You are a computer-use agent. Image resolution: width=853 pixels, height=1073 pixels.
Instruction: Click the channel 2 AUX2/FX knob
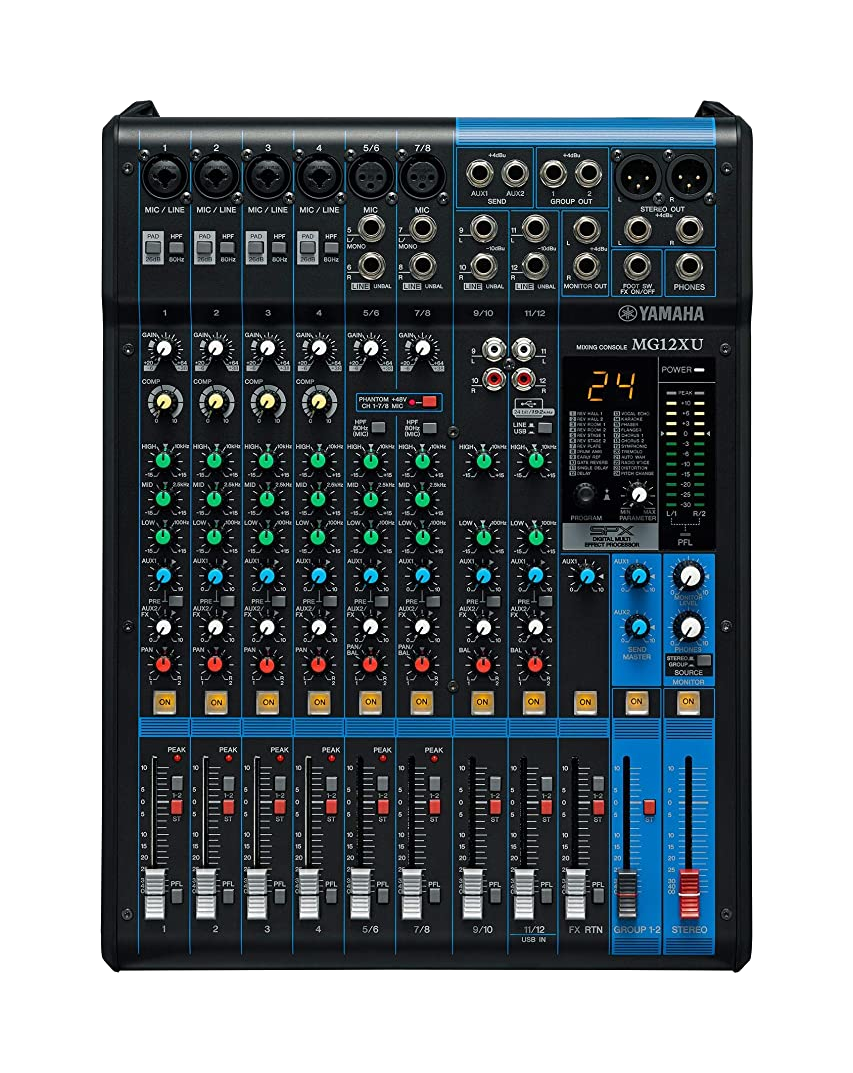[215, 628]
